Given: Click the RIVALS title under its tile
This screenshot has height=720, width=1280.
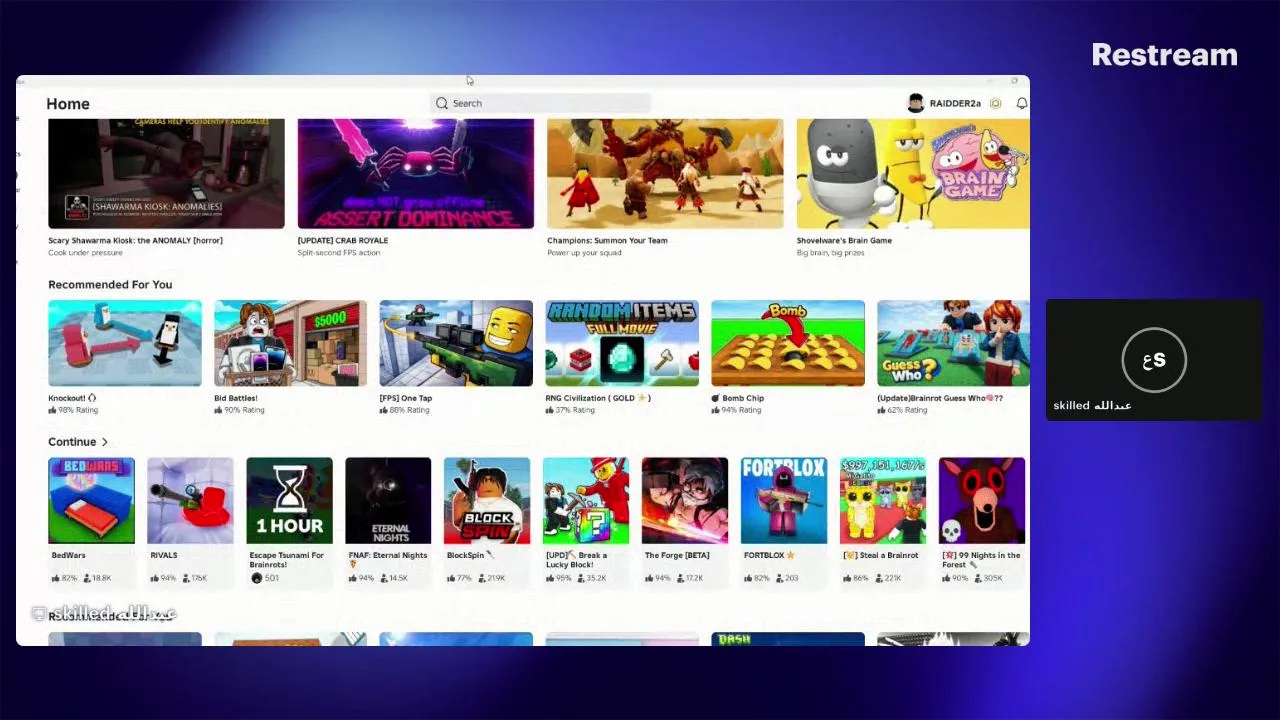Looking at the screenshot, I should tap(164, 555).
